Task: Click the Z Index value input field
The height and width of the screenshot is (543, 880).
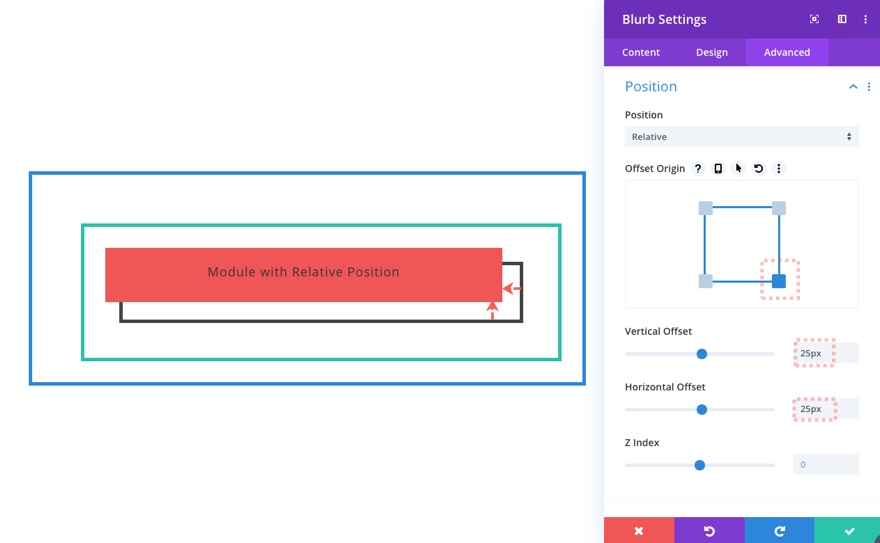Action: [x=825, y=465]
